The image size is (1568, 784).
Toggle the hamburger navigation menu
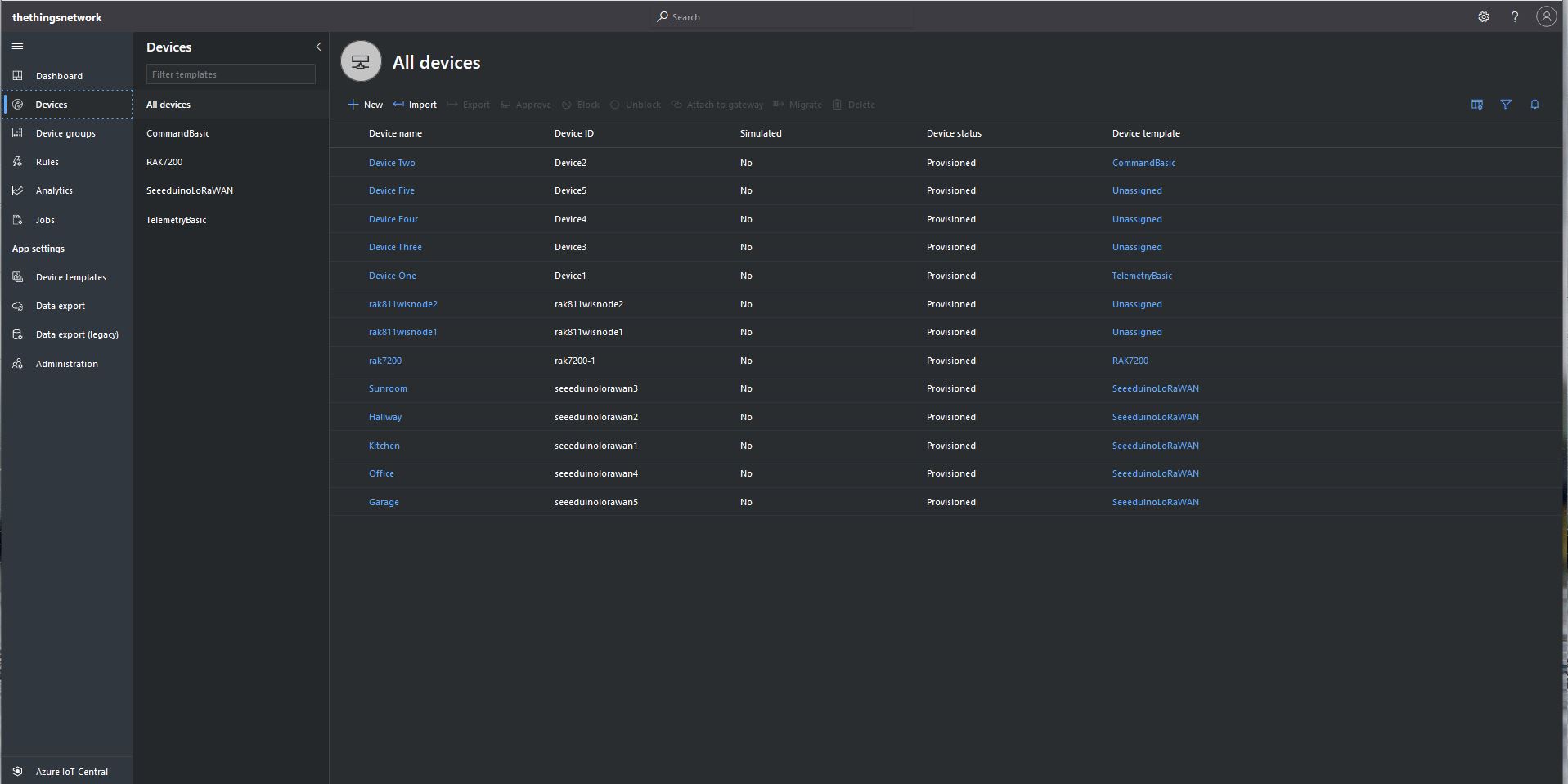pos(17,47)
